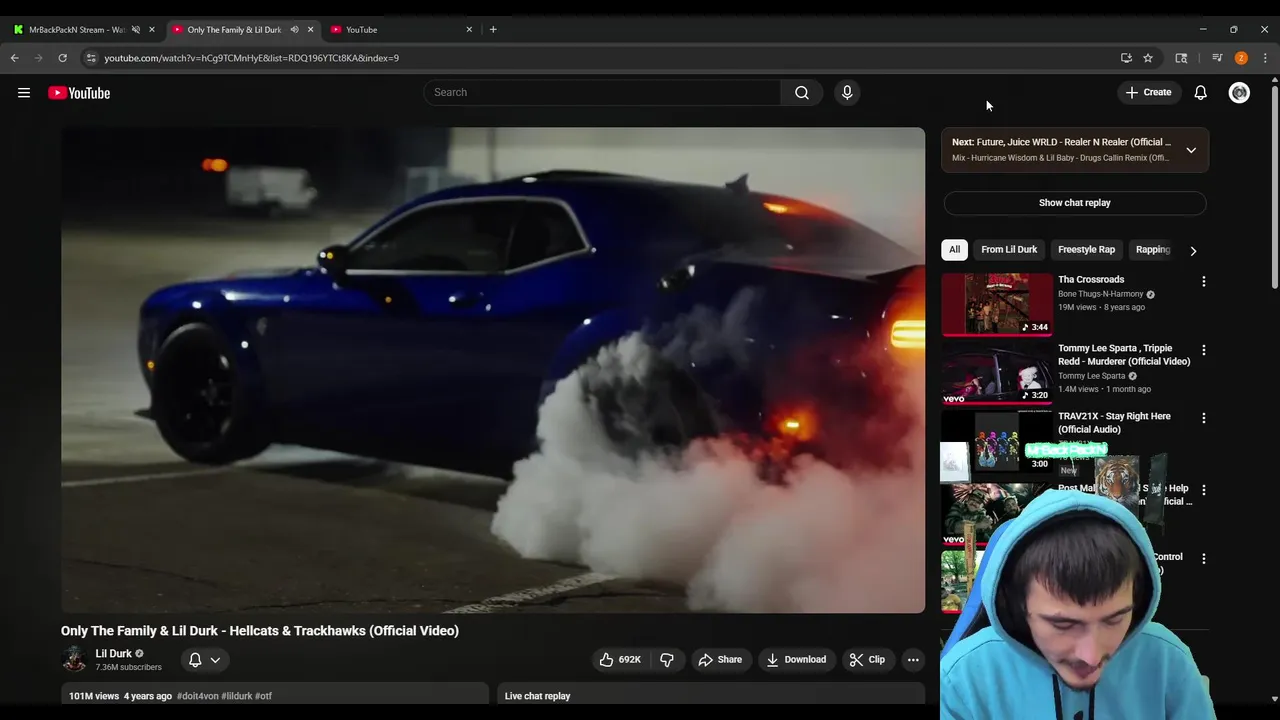This screenshot has width=1280, height=720.
Task: Open the notifications bell in YouTube header
Action: 1201,92
